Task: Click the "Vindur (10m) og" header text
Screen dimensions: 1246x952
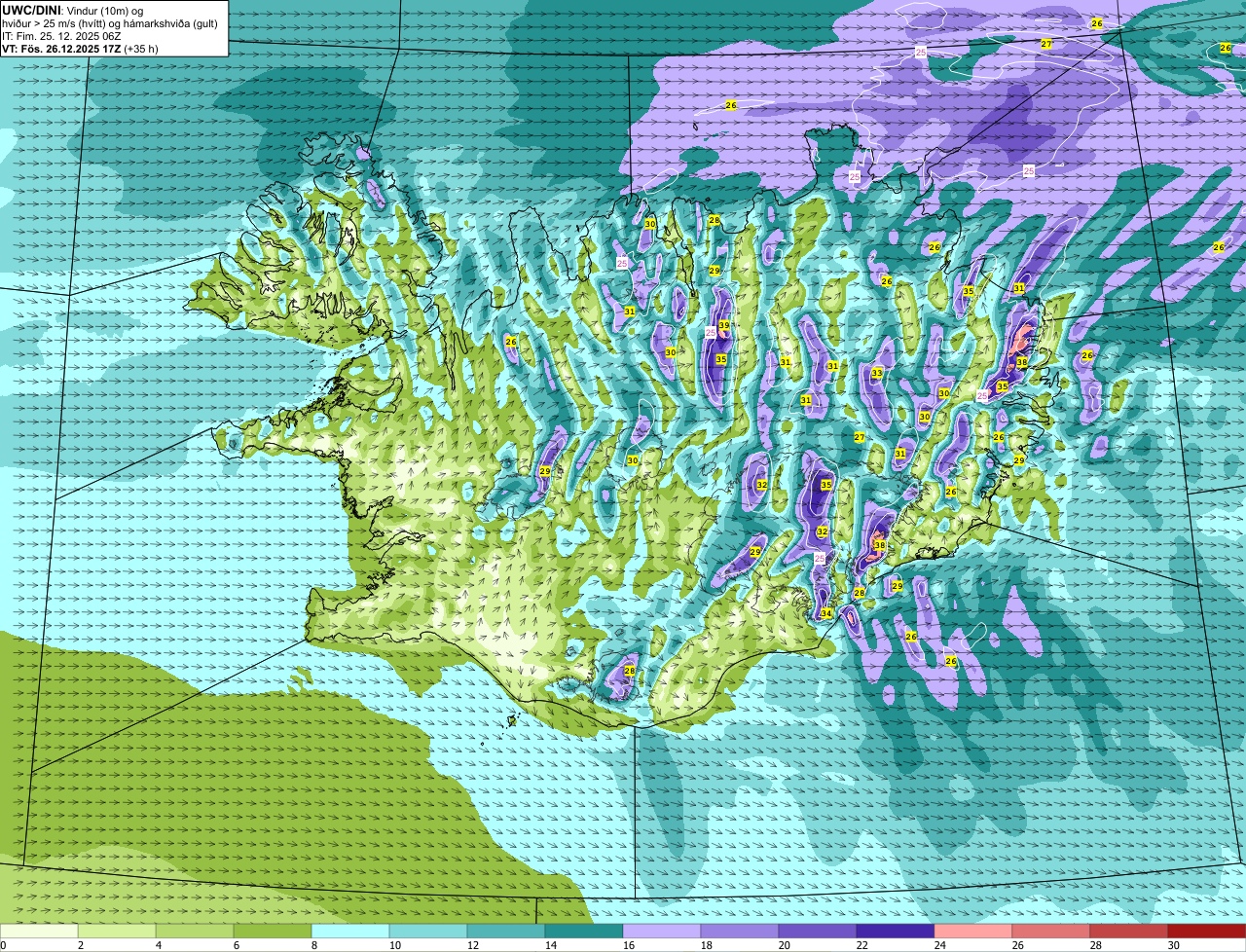Action: (x=104, y=11)
